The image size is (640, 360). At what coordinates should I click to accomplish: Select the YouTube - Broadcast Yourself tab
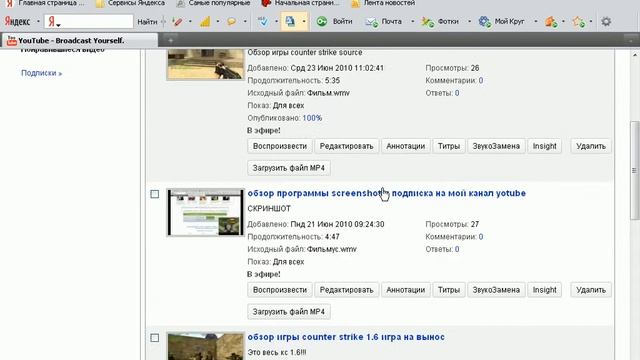pos(80,40)
